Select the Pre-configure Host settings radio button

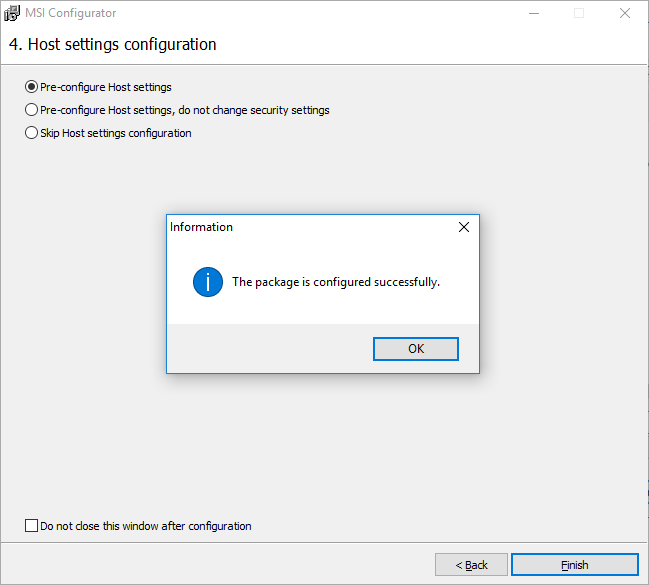31,87
